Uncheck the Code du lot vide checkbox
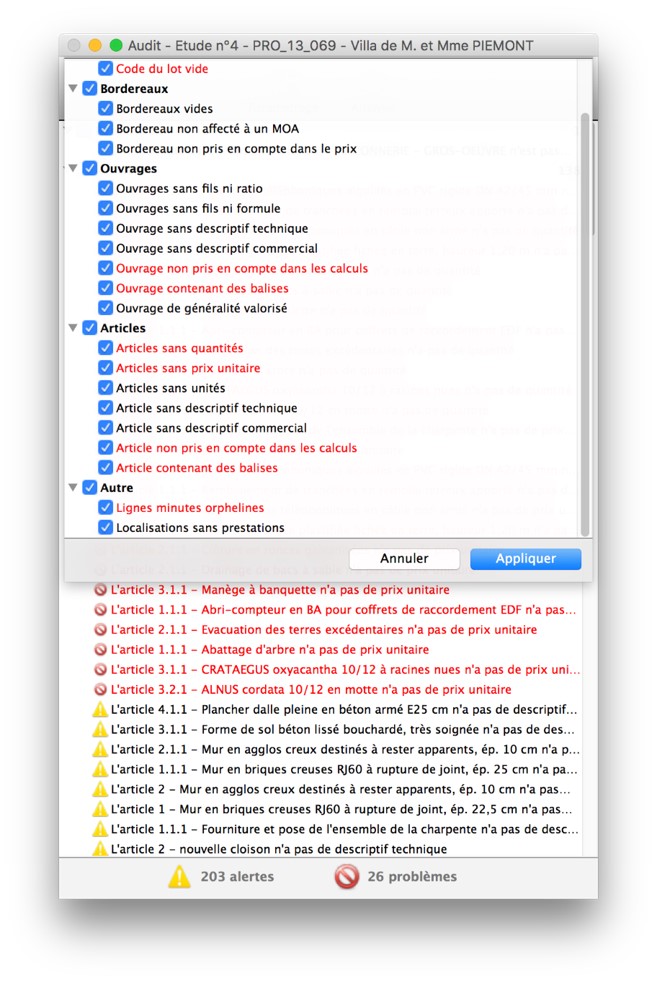 tap(105, 68)
